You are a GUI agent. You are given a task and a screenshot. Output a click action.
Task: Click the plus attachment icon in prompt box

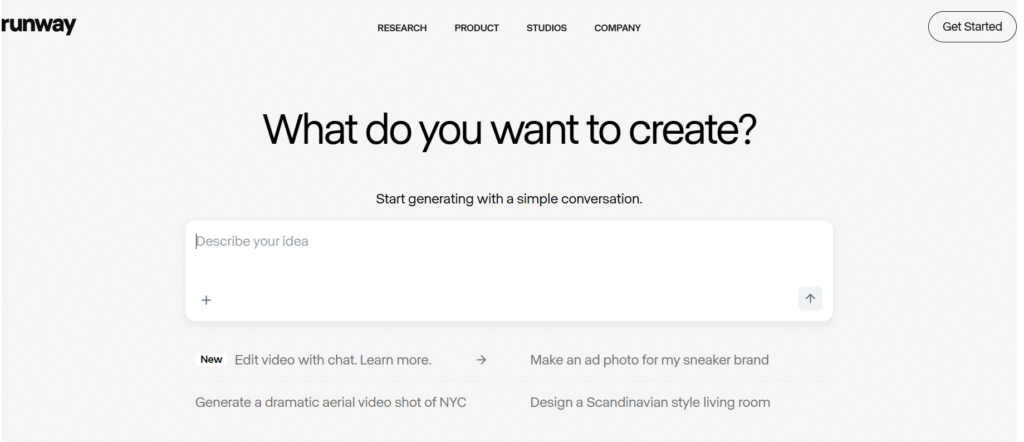point(206,299)
